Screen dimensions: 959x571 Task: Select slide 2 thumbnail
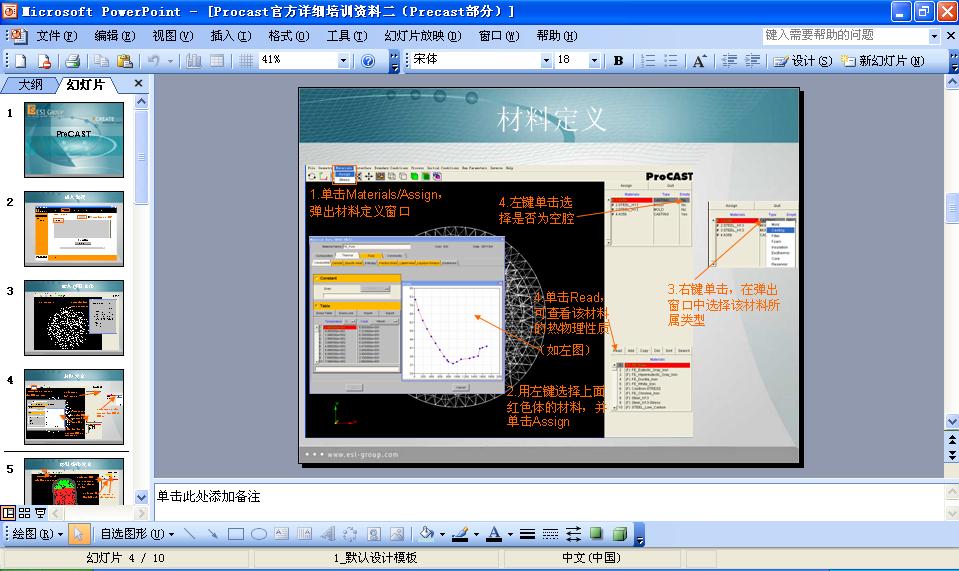(74, 229)
